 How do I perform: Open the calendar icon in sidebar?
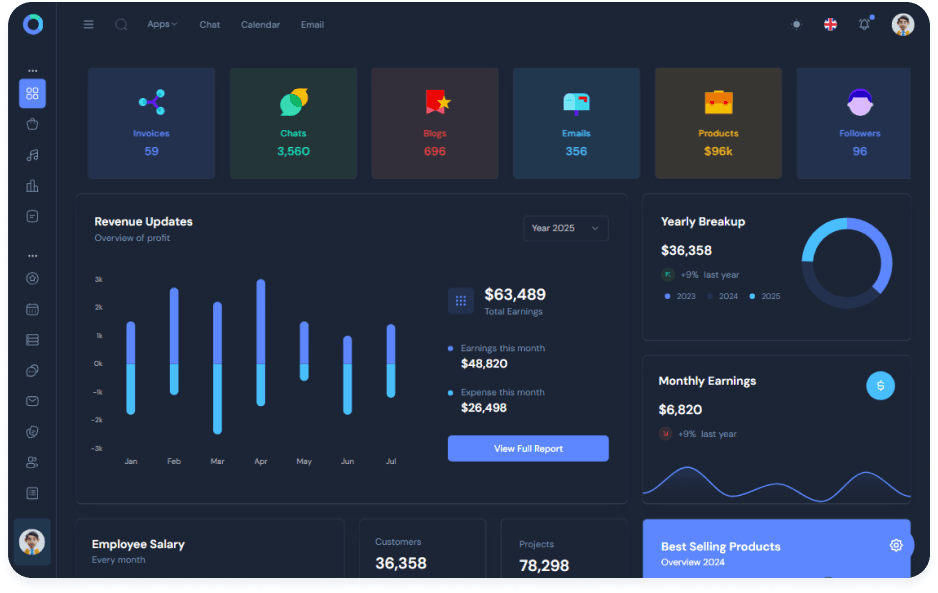pos(32,309)
